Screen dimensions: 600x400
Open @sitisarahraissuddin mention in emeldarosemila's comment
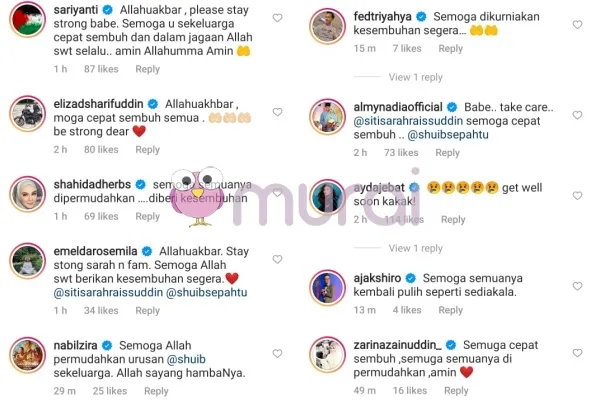point(108,292)
